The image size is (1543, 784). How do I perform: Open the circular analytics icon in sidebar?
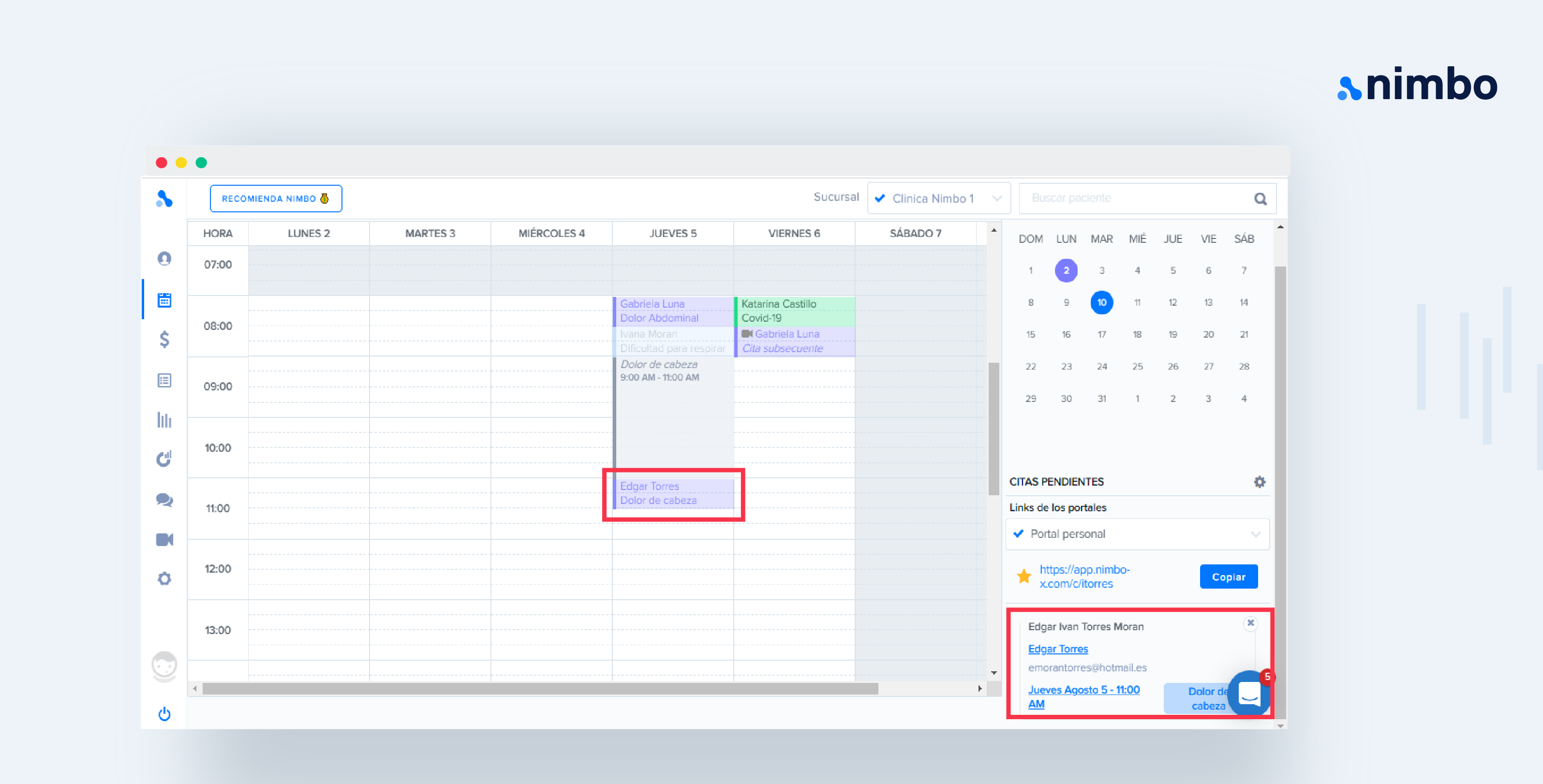pos(164,459)
